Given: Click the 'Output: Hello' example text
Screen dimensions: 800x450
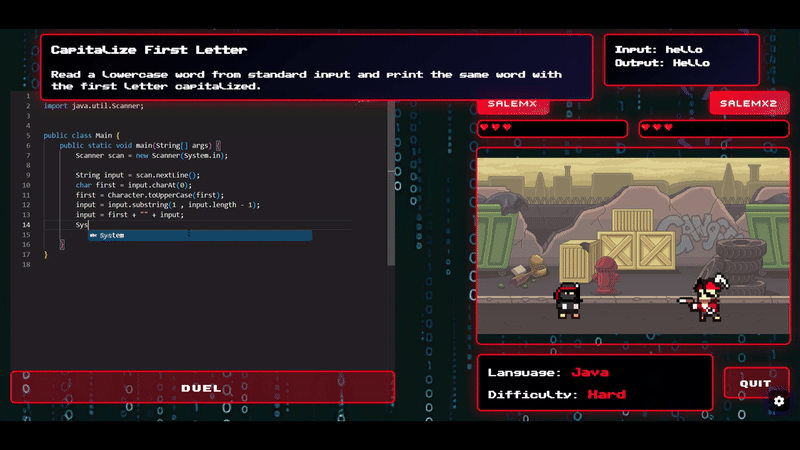Looking at the screenshot, I should coord(662,63).
